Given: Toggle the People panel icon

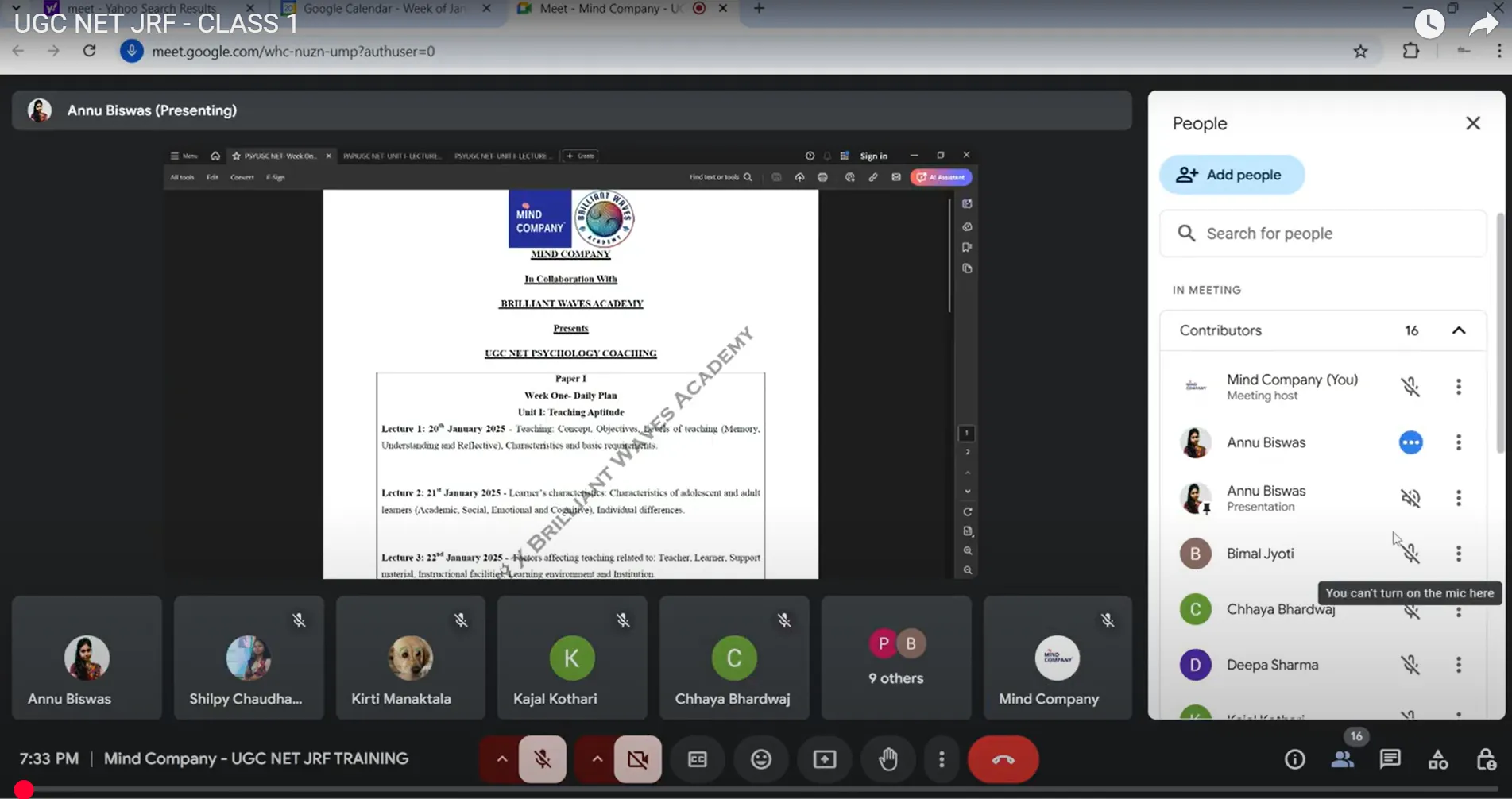Looking at the screenshot, I should click(x=1343, y=759).
